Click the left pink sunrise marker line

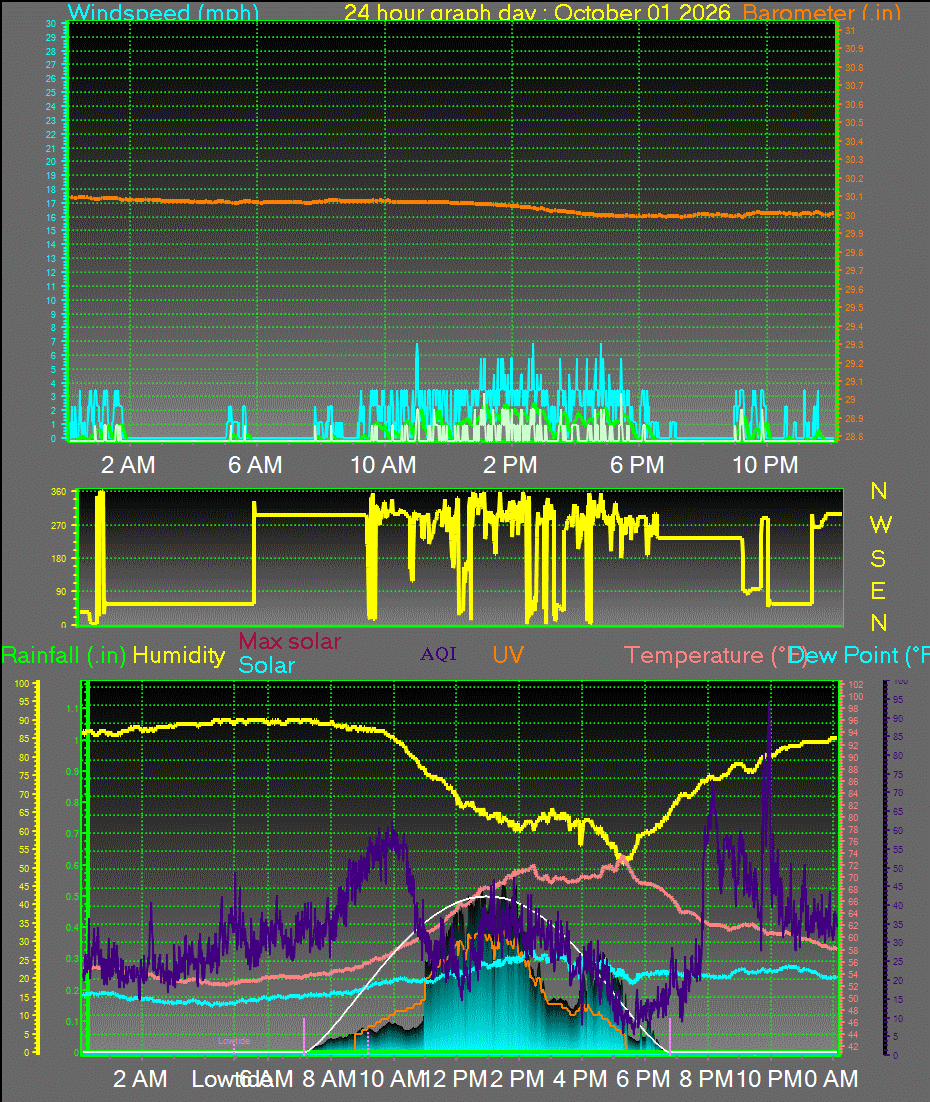pos(304,1035)
